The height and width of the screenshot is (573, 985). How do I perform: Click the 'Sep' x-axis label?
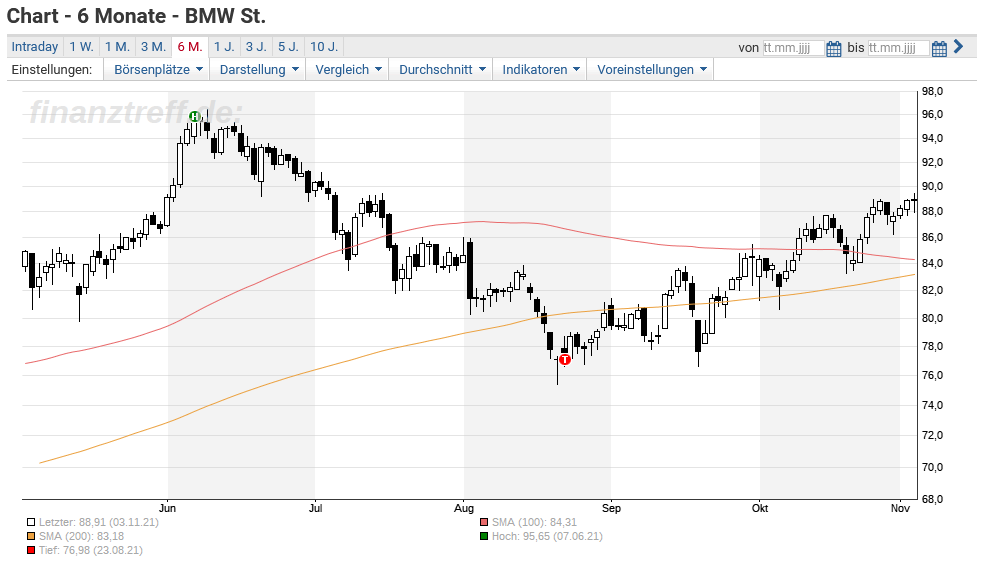tap(611, 508)
